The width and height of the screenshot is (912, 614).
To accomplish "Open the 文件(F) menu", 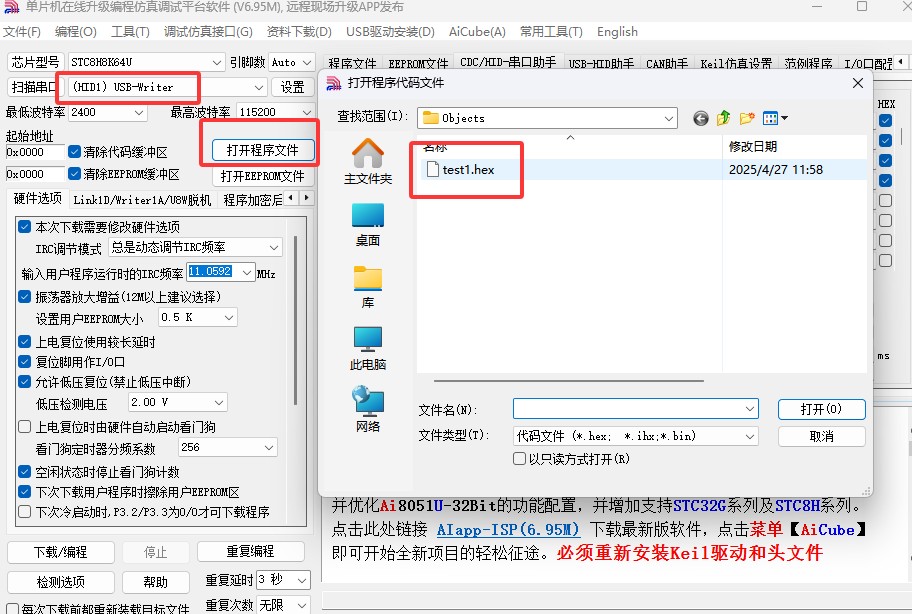I will [x=22, y=32].
